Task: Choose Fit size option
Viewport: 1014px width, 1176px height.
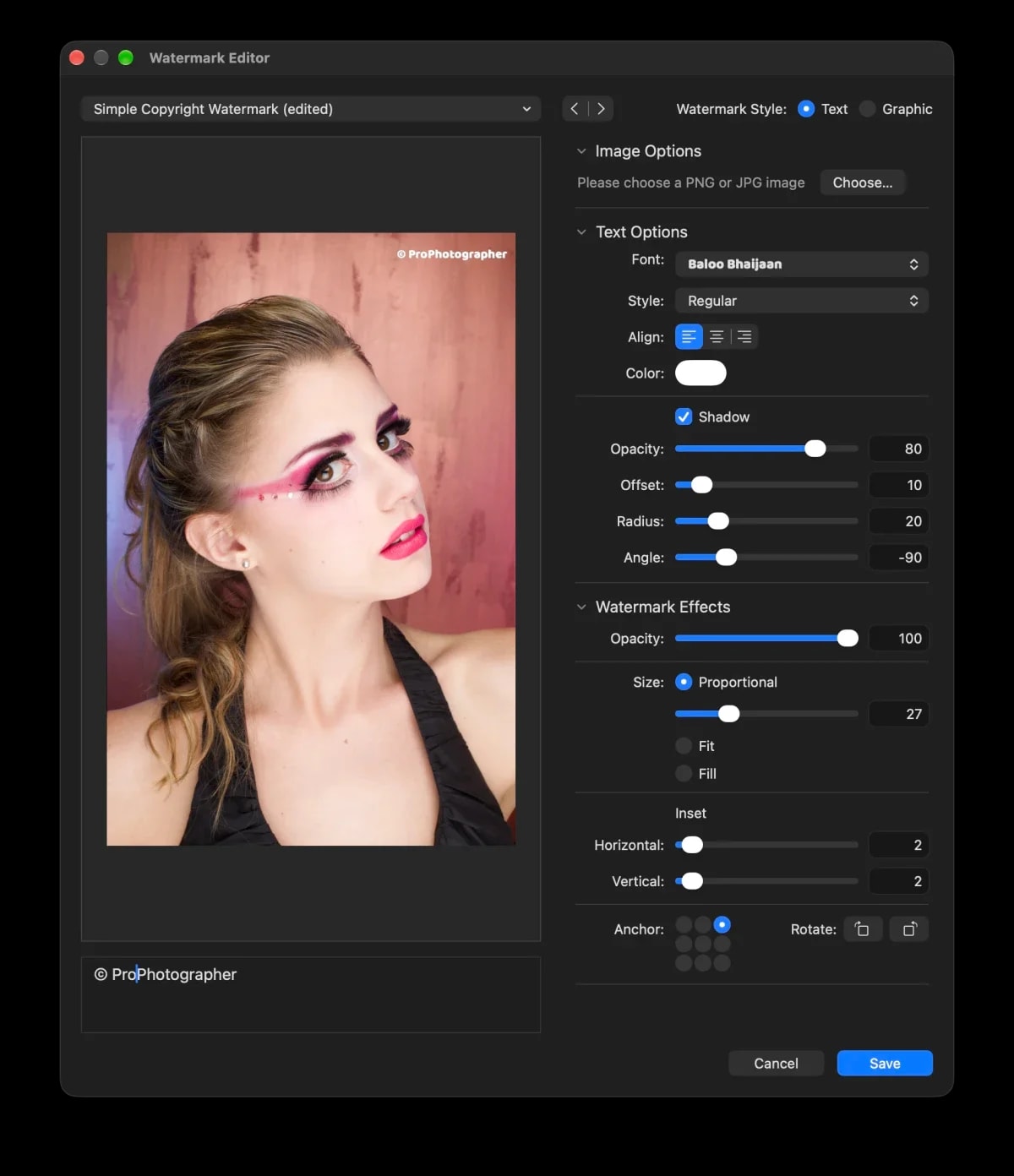Action: pyautogui.click(x=684, y=746)
